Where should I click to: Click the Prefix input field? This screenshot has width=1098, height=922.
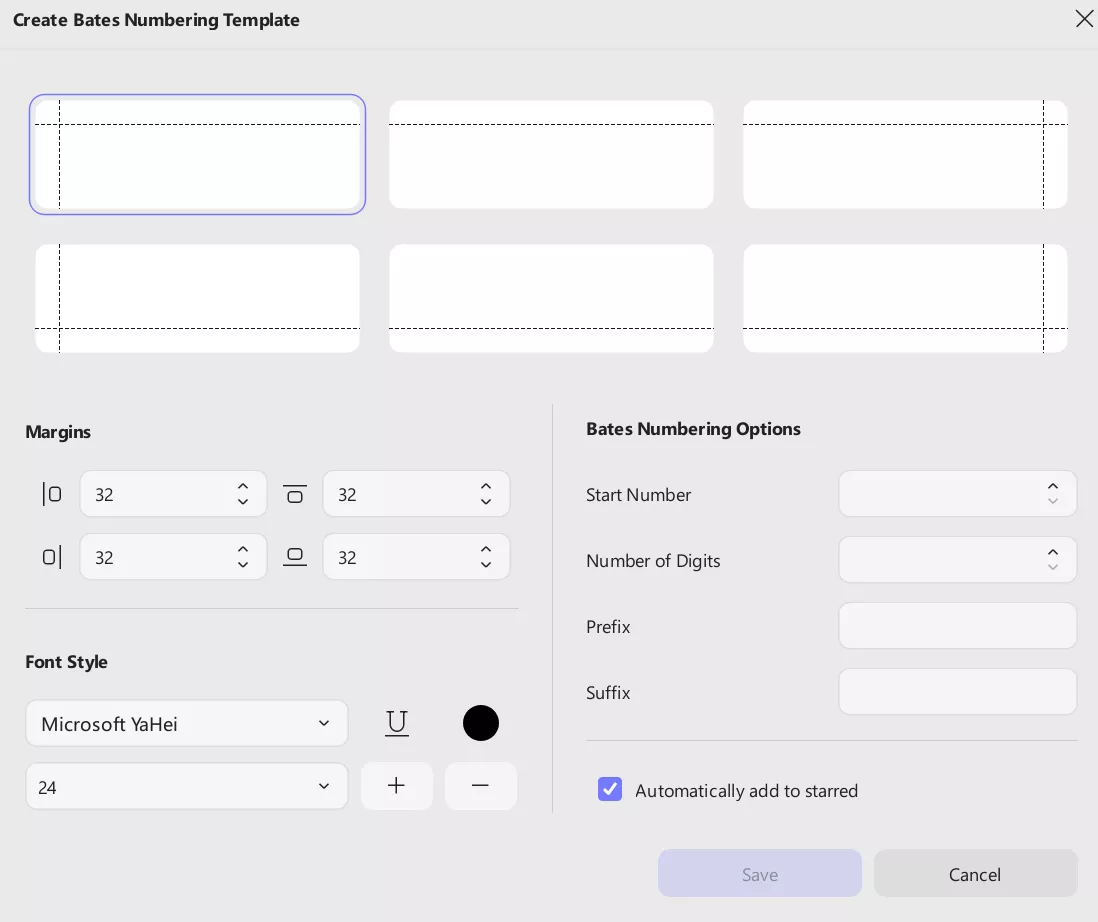click(957, 625)
